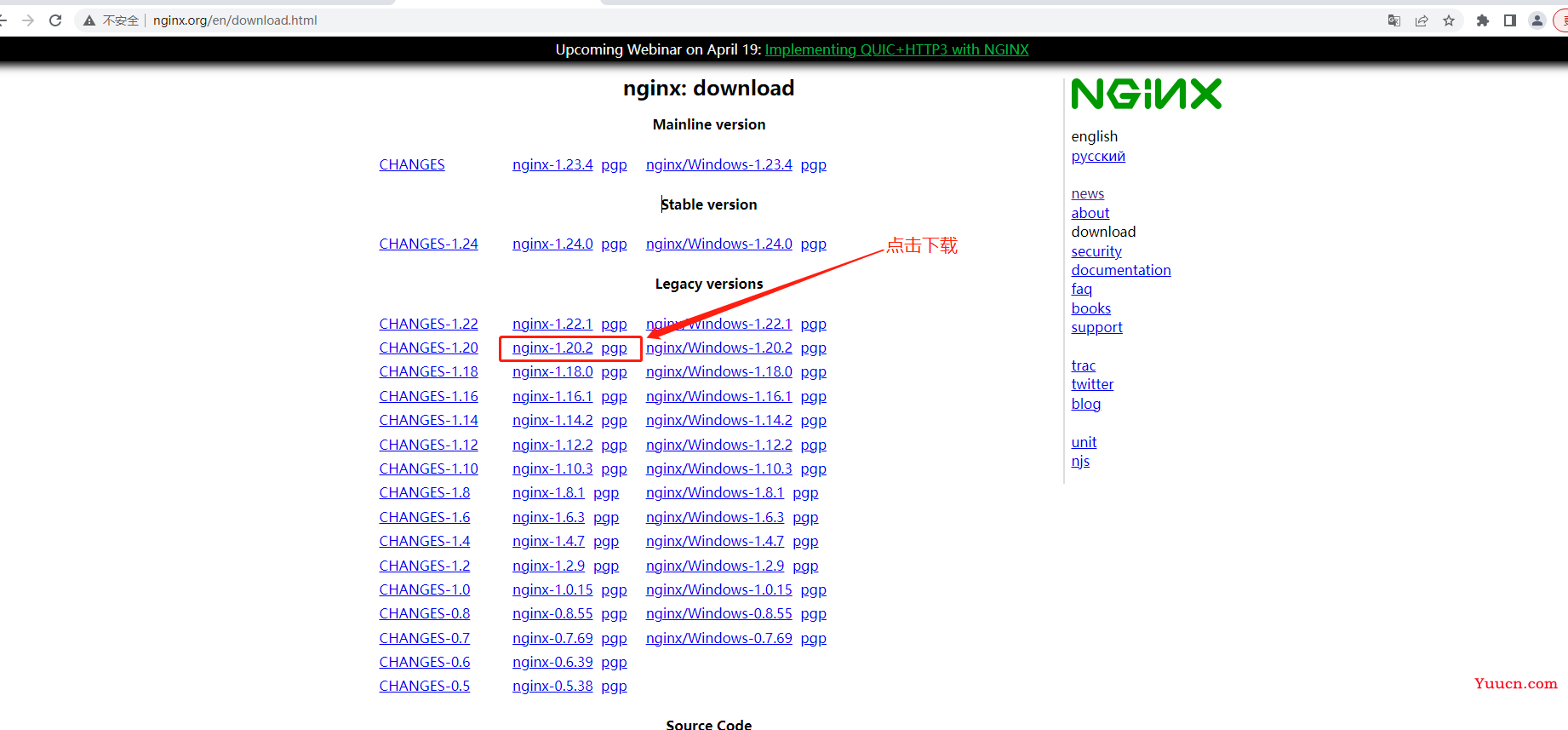Open CHANGES-1.6 link
The height and width of the screenshot is (730, 1568).
pyautogui.click(x=425, y=517)
